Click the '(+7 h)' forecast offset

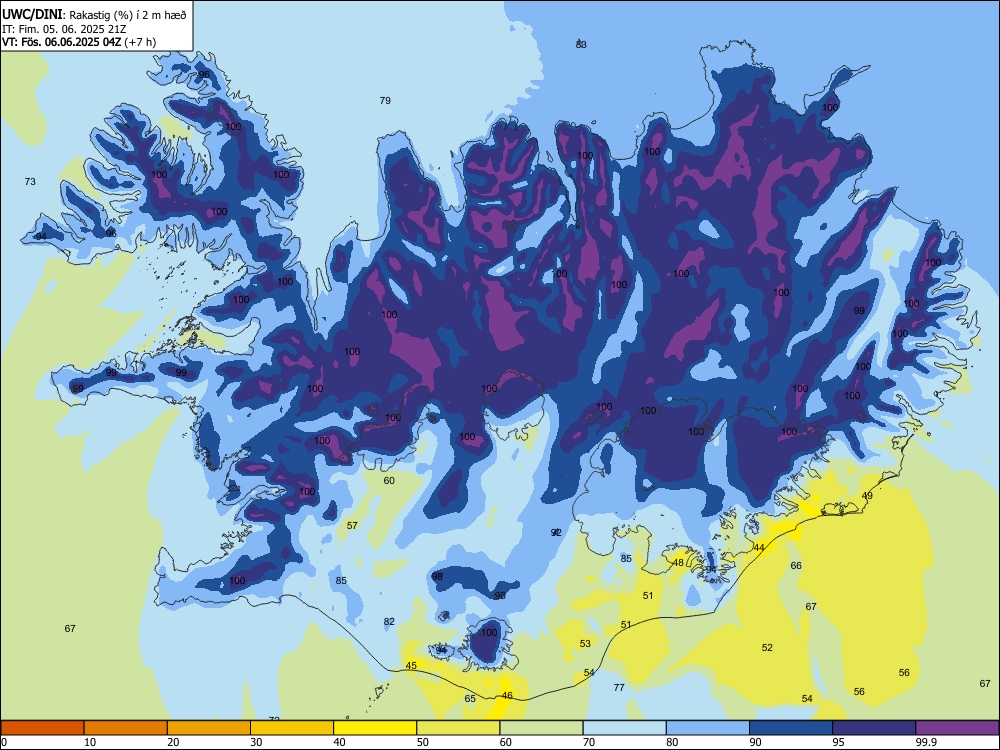click(x=140, y=42)
